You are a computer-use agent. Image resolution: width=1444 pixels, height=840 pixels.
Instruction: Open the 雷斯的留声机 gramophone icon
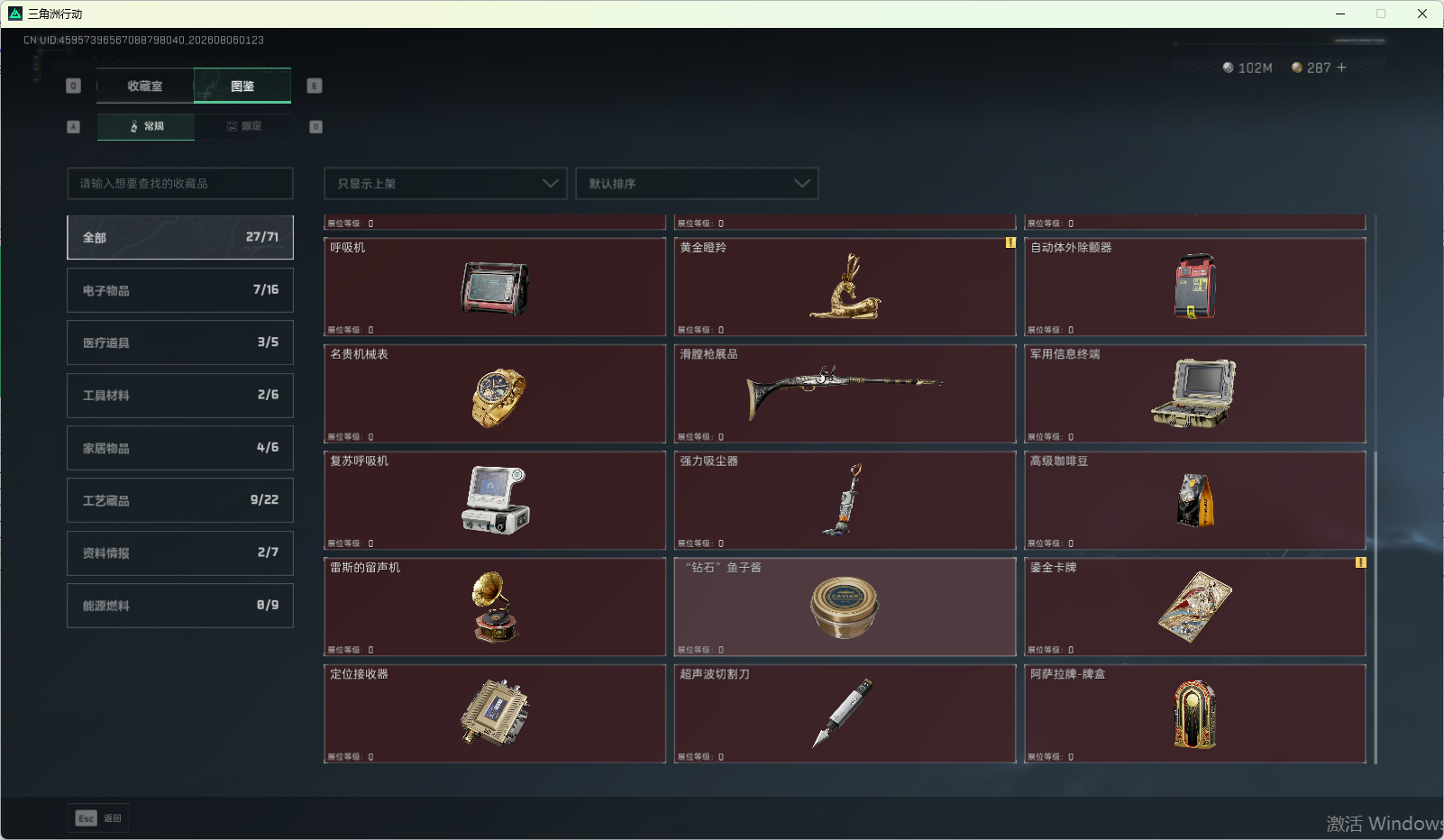tap(495, 607)
